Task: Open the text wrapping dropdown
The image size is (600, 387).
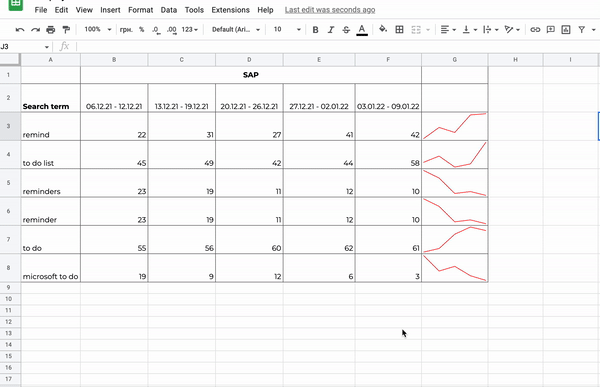Action: click(x=491, y=29)
